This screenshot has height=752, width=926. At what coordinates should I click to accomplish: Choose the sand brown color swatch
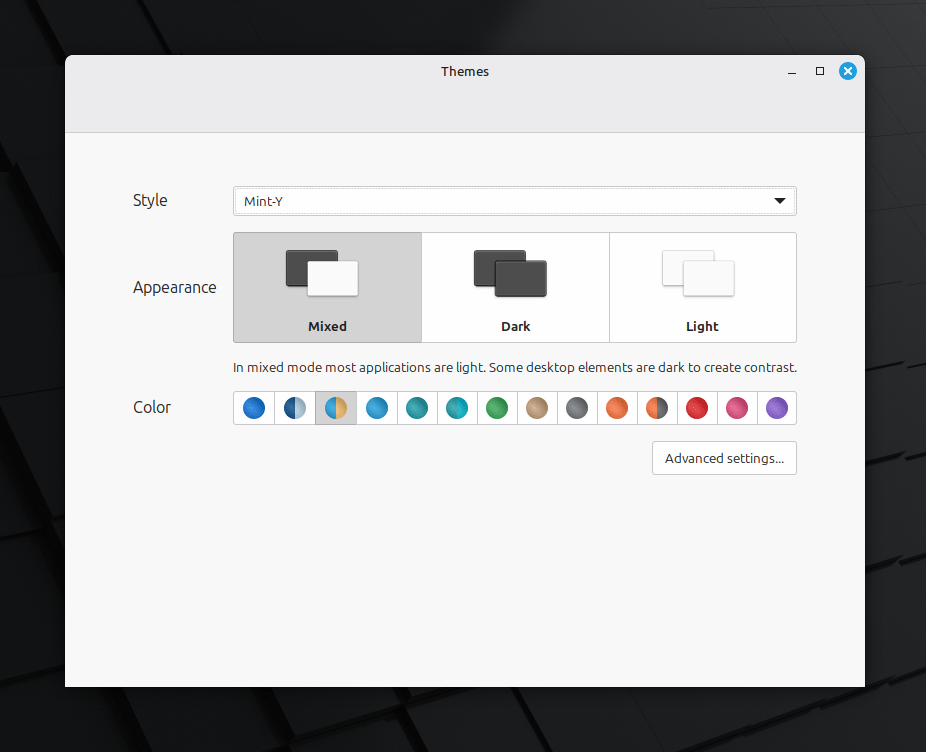tap(537, 408)
